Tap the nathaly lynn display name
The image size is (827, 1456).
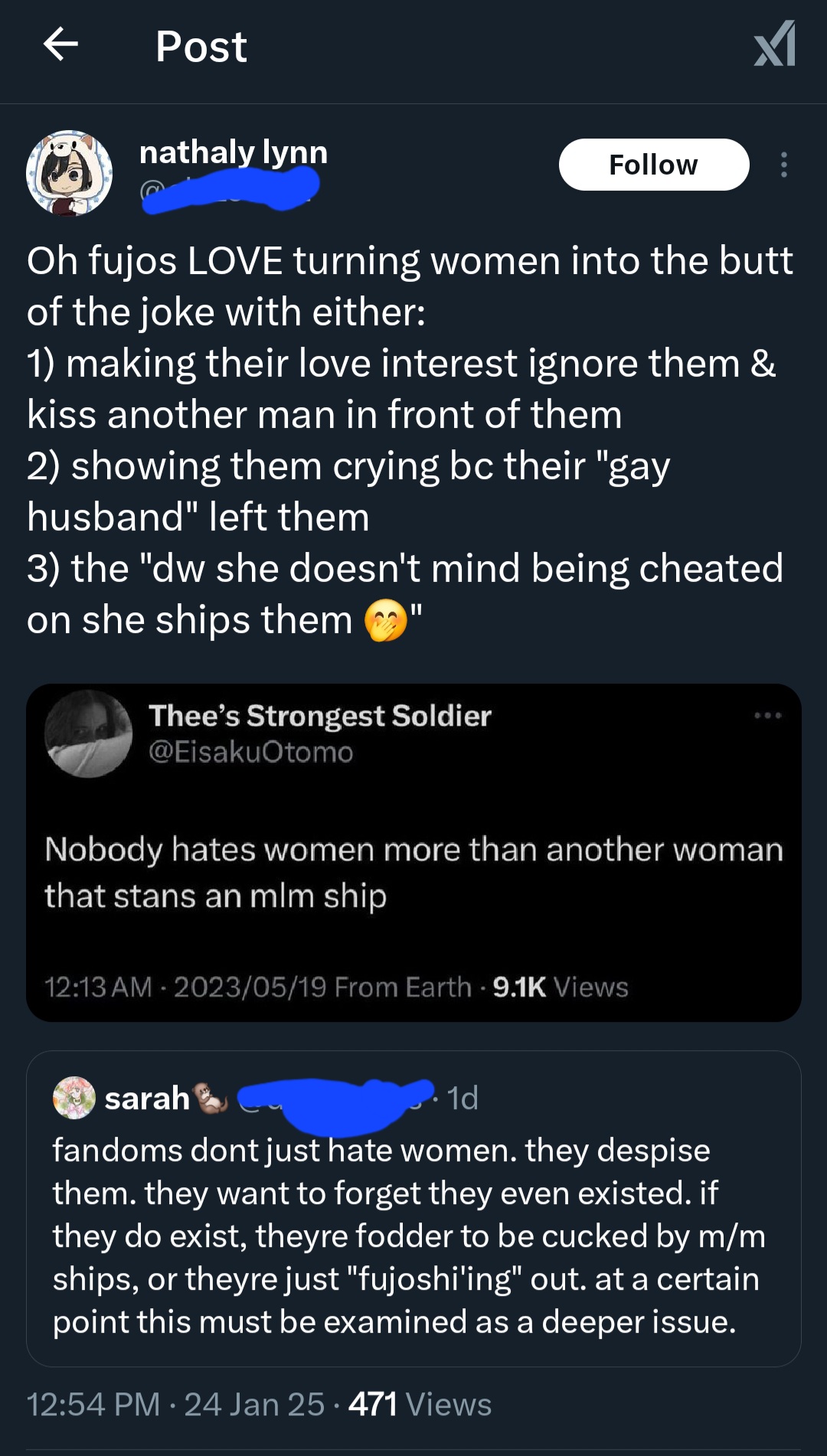(x=234, y=152)
